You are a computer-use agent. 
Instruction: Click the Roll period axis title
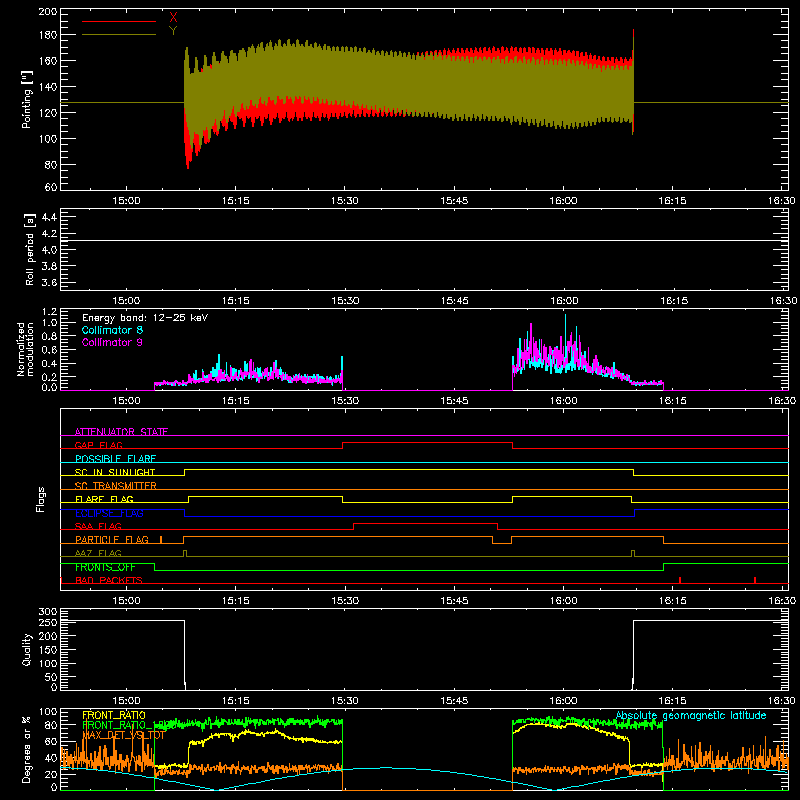point(29,249)
